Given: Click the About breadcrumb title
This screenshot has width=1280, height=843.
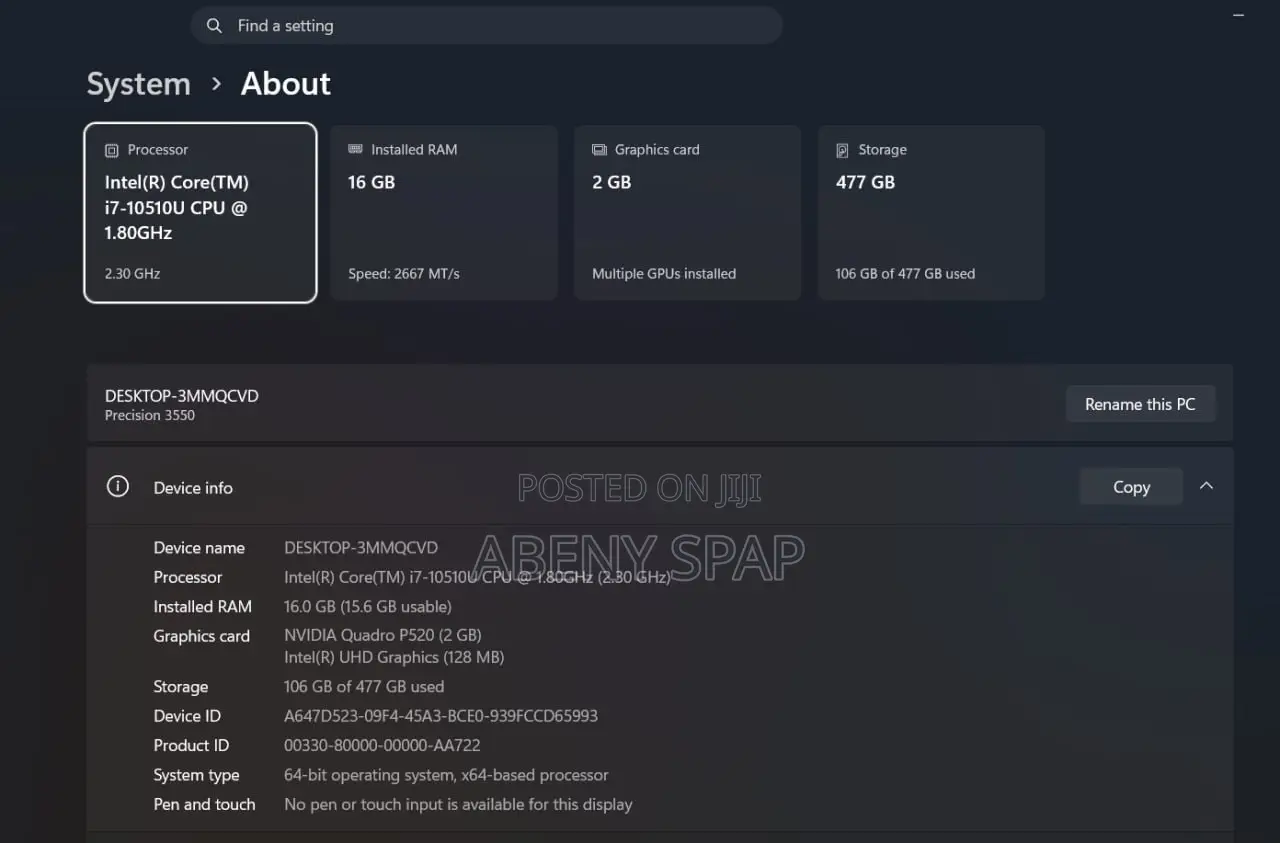Looking at the screenshot, I should tap(286, 84).
